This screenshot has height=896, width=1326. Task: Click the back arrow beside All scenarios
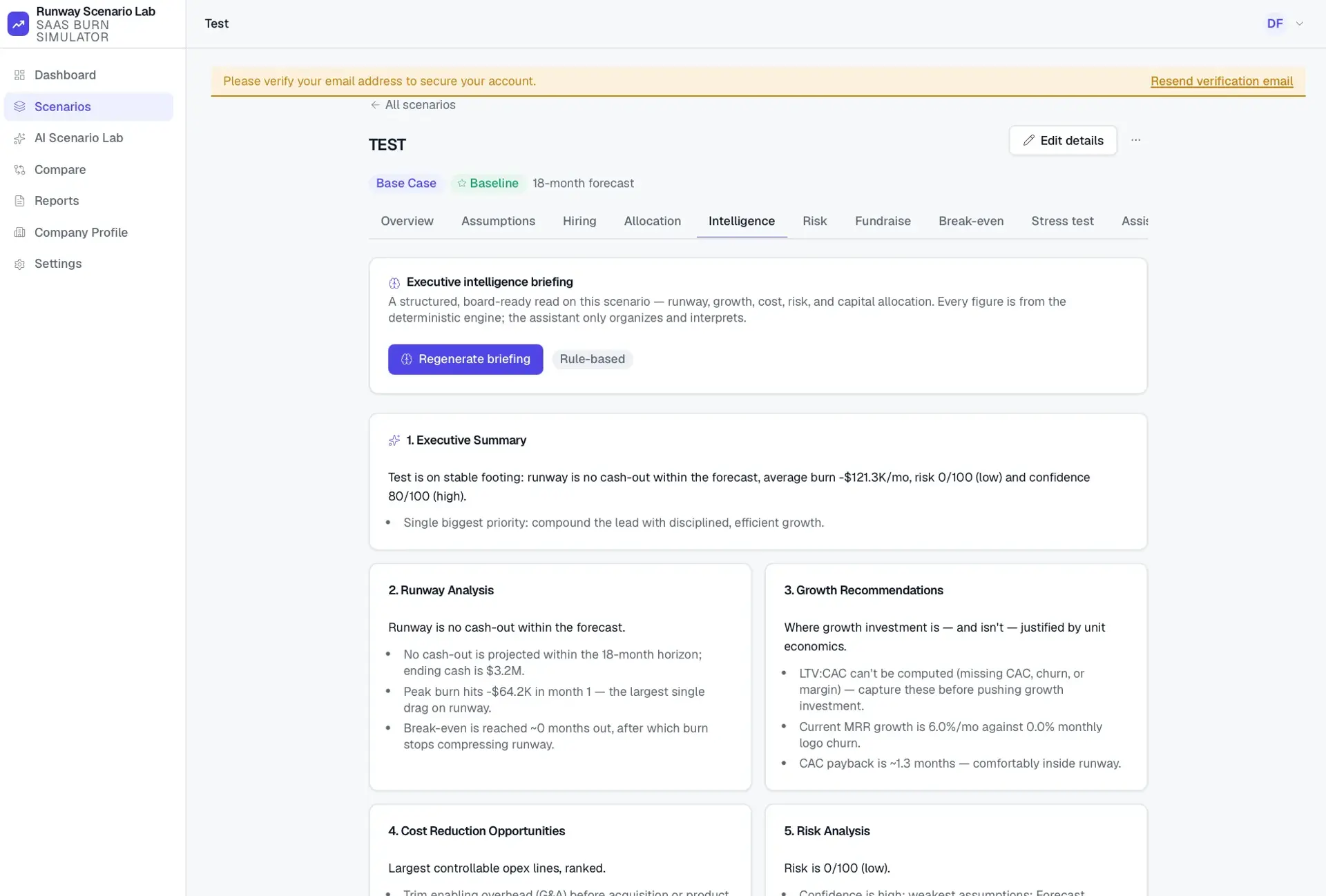(375, 105)
